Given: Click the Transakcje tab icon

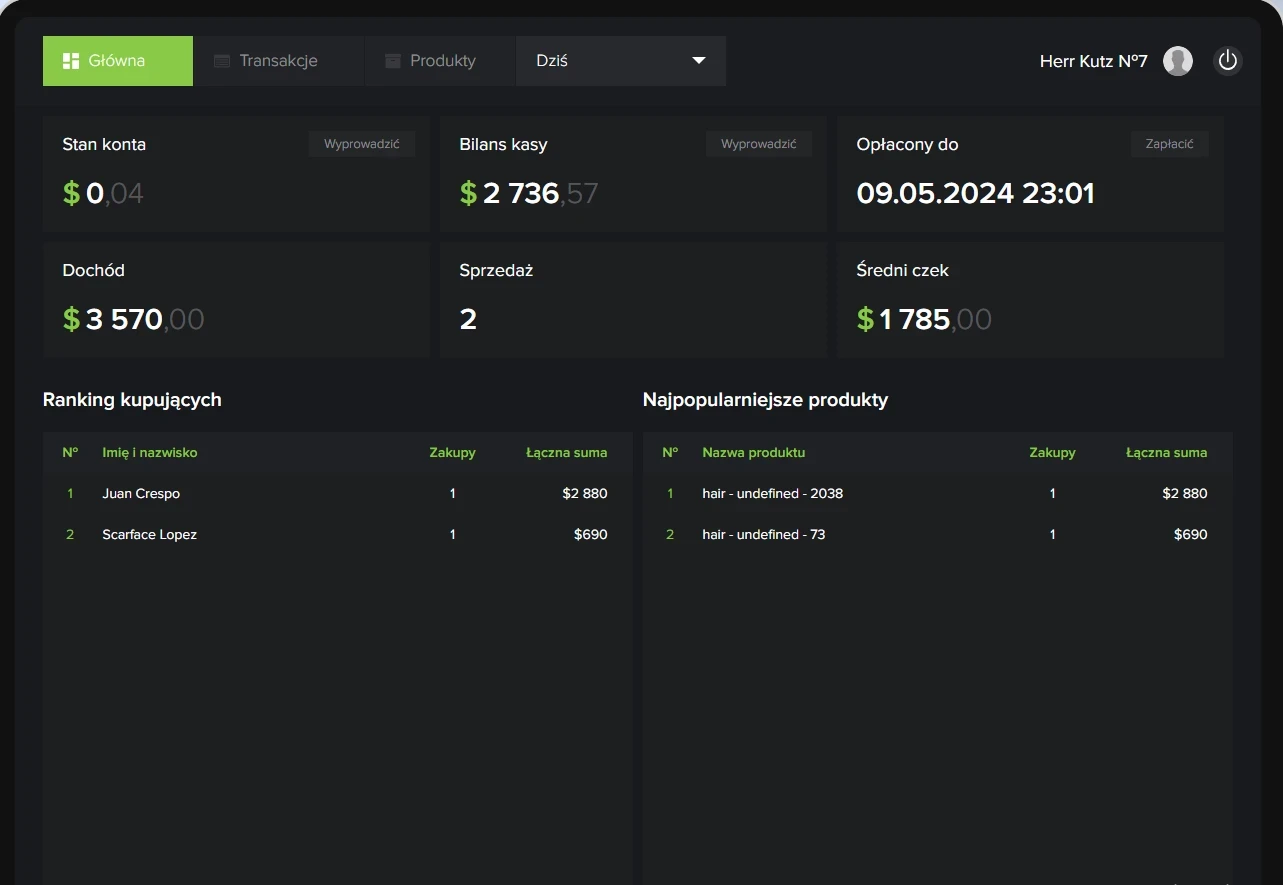Looking at the screenshot, I should (x=222, y=61).
